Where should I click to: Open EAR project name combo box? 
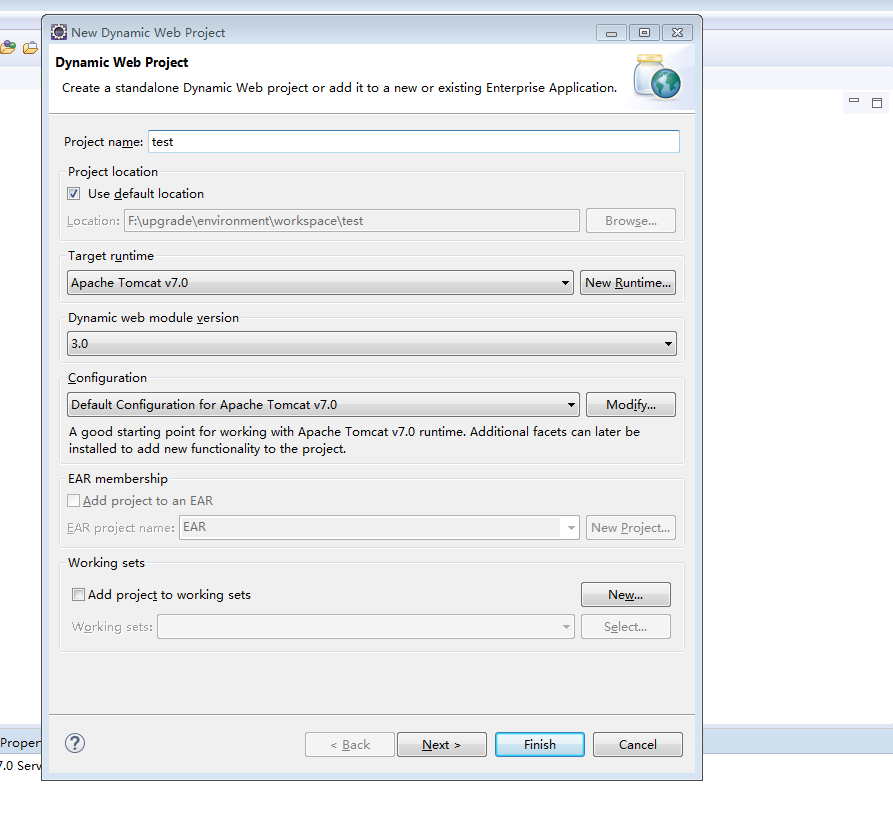(x=379, y=527)
